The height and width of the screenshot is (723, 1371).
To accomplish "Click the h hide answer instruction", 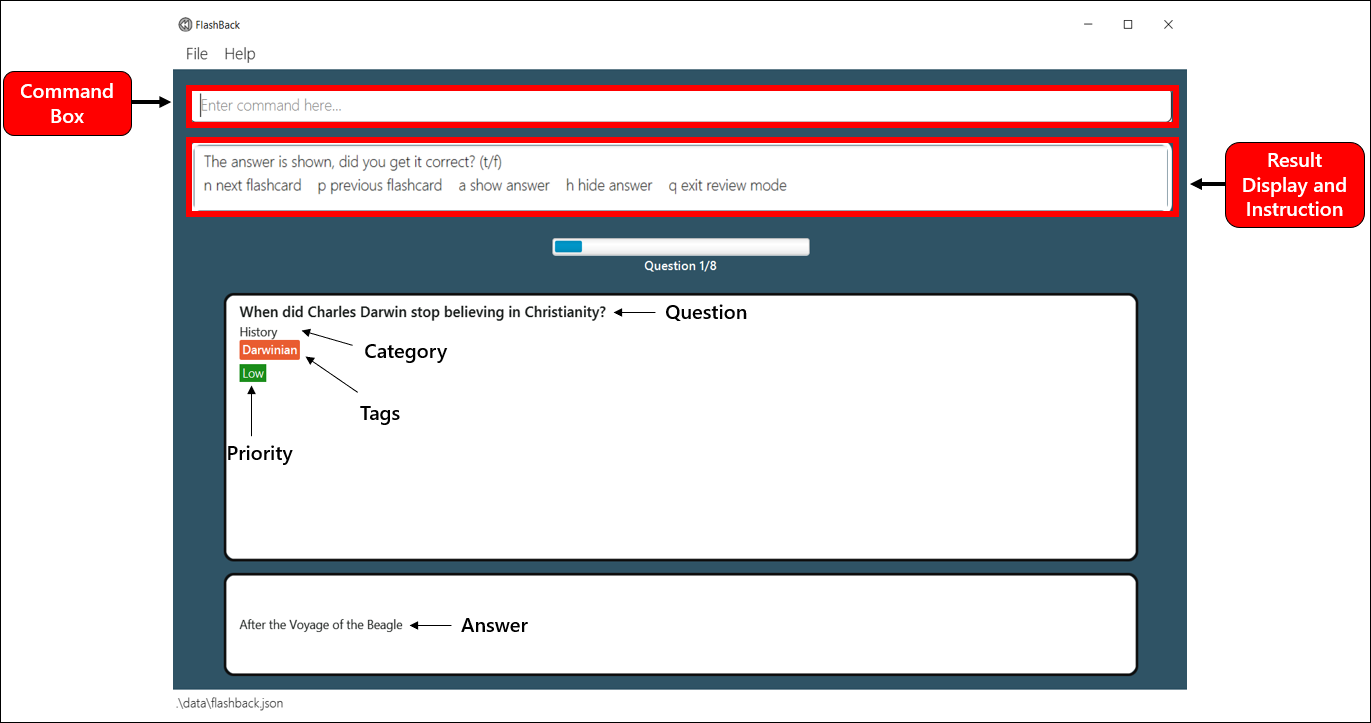I will point(609,185).
